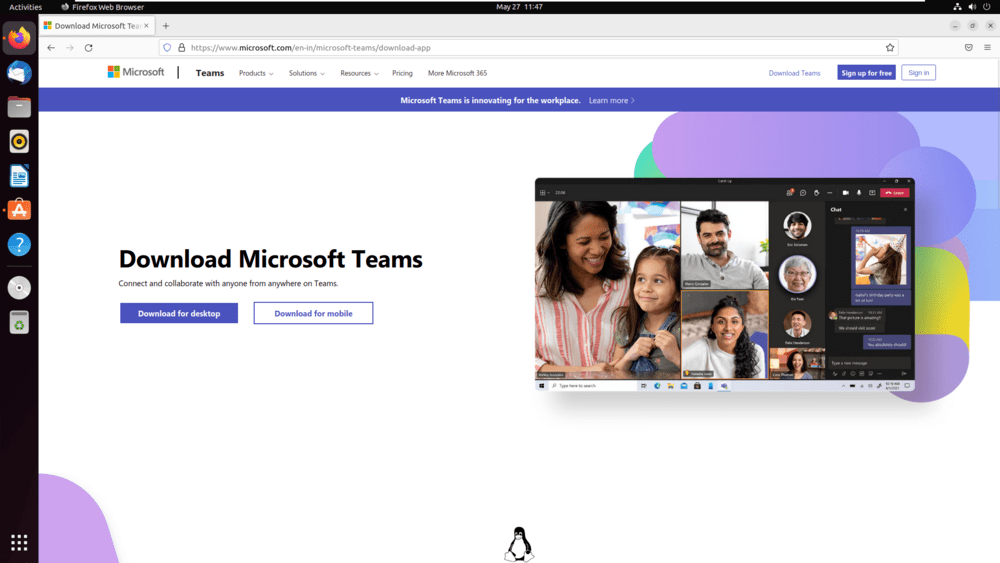Click the Teams meeting screenshot image
This screenshot has height=563, width=1000.
pos(724,284)
